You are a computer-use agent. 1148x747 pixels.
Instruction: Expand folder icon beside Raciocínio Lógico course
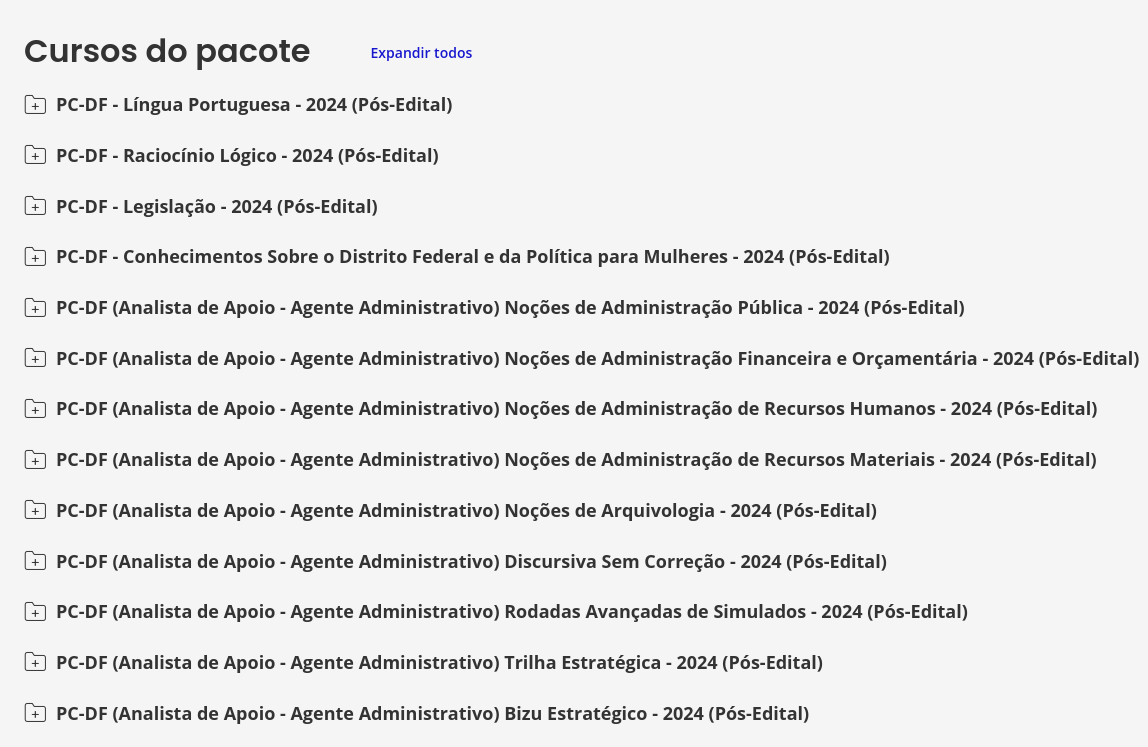point(35,155)
